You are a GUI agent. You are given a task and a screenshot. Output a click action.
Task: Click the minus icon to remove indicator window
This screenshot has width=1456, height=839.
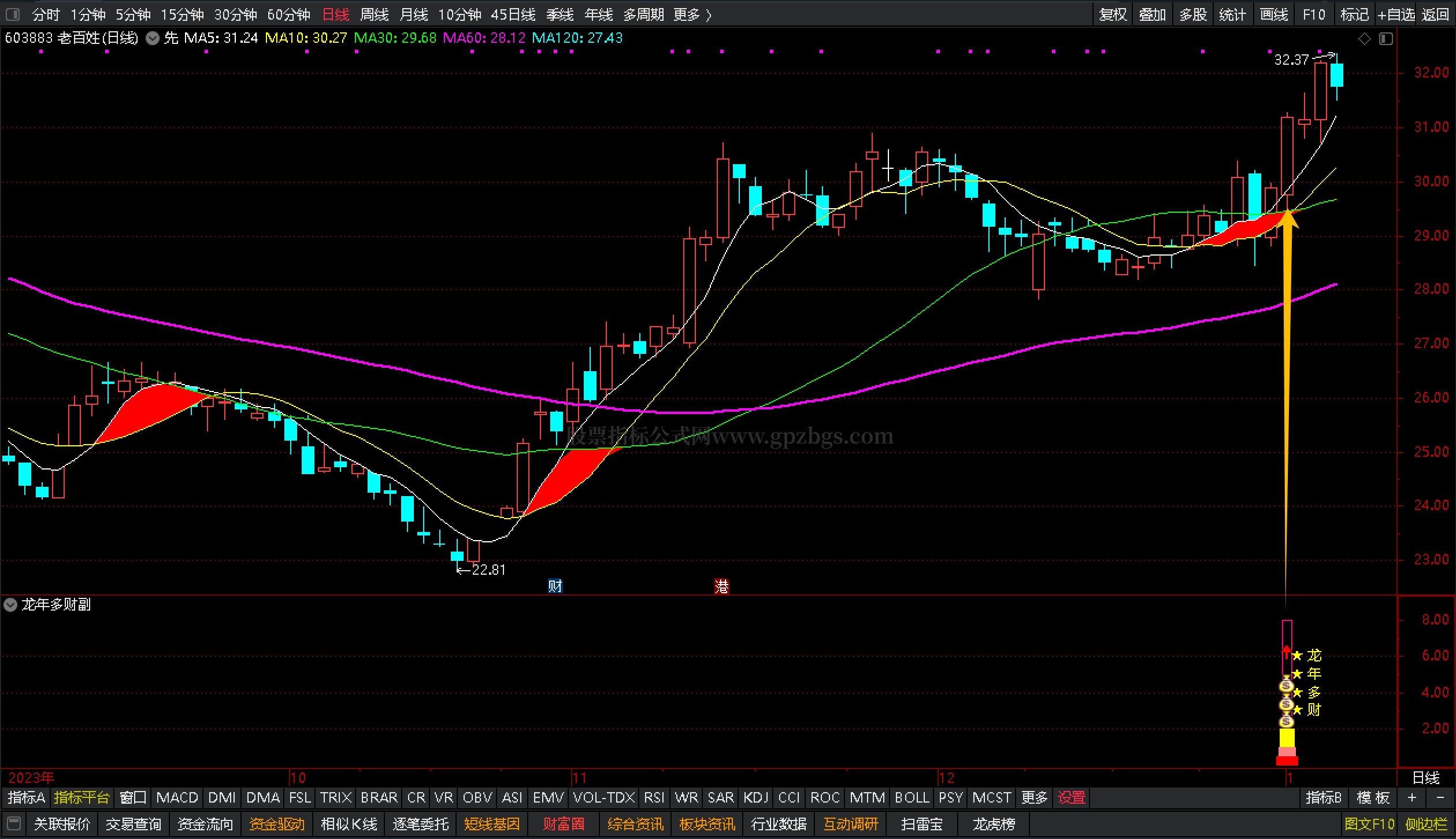tap(1440, 797)
